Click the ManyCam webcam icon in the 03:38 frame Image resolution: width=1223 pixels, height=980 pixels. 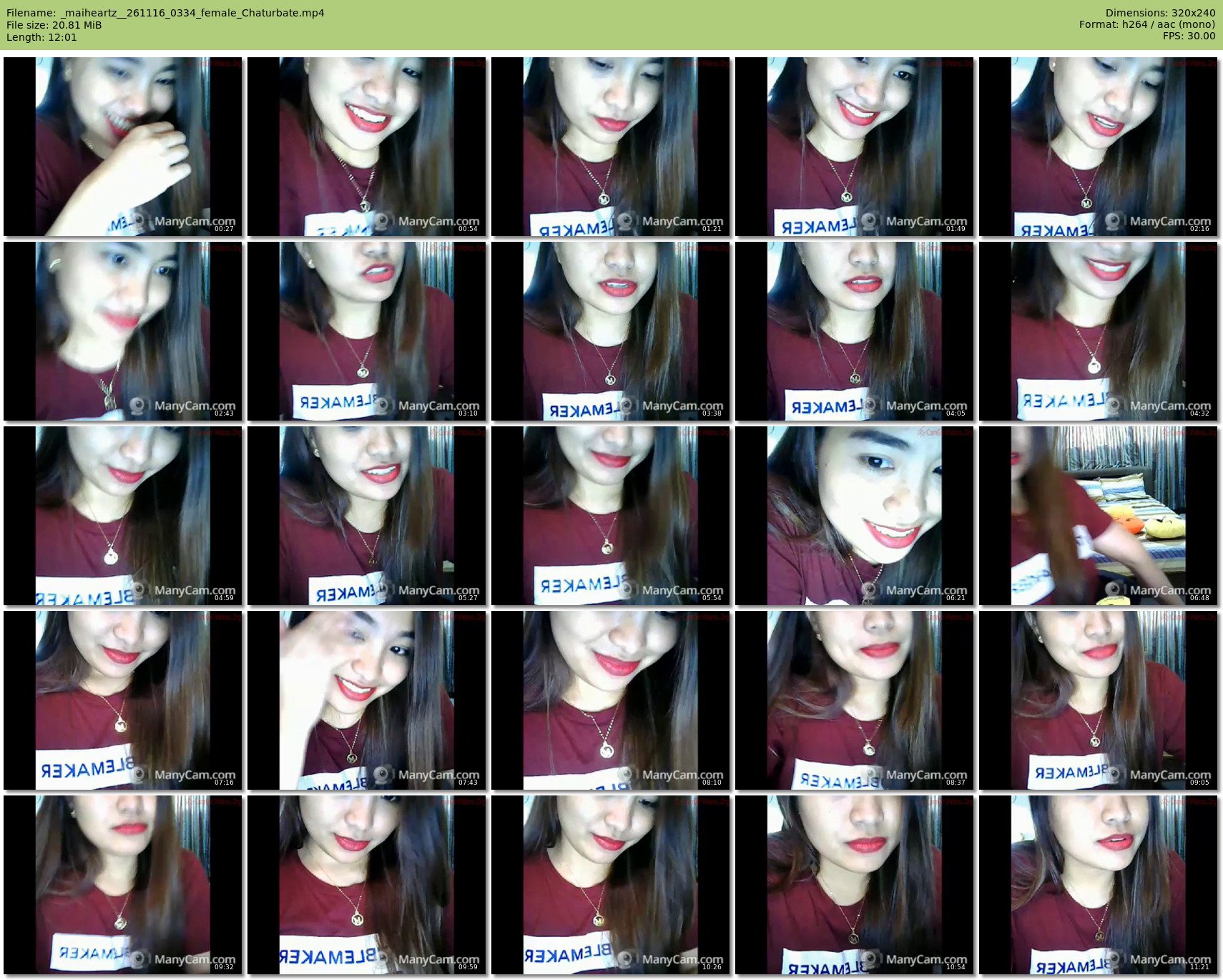coord(627,406)
